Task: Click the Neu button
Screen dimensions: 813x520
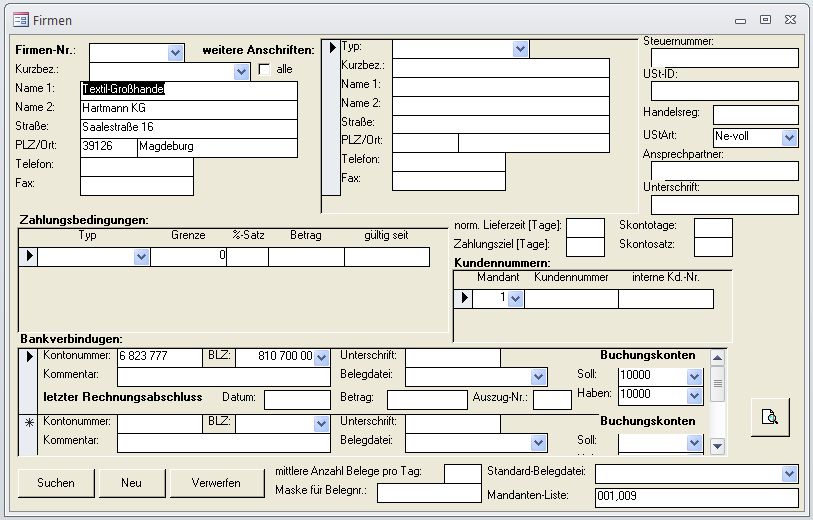Action: click(132, 483)
